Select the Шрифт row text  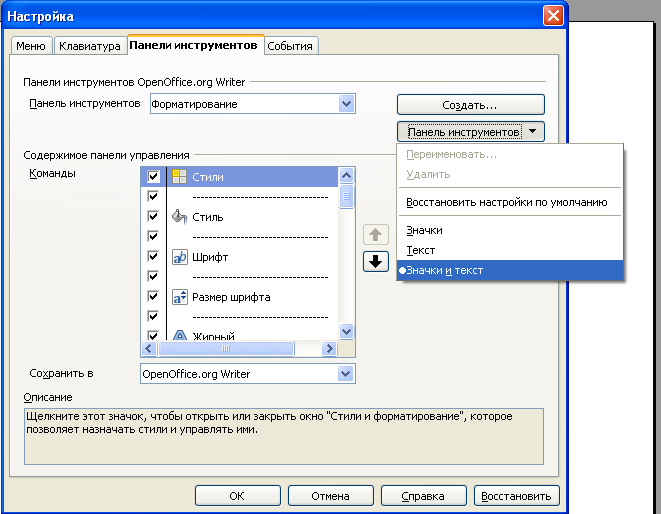tap(210, 257)
